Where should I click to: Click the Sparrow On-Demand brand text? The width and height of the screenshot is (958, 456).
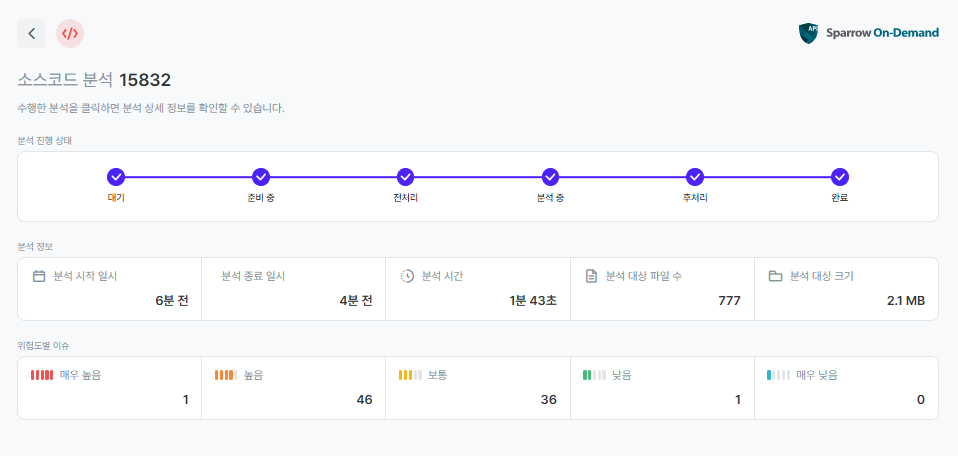[x=882, y=33]
